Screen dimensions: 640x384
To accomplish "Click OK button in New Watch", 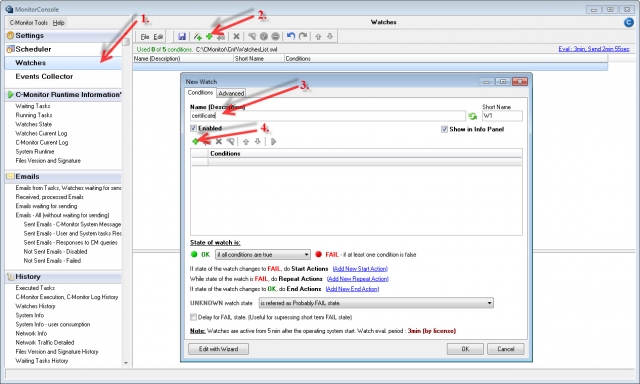I will [465, 349].
